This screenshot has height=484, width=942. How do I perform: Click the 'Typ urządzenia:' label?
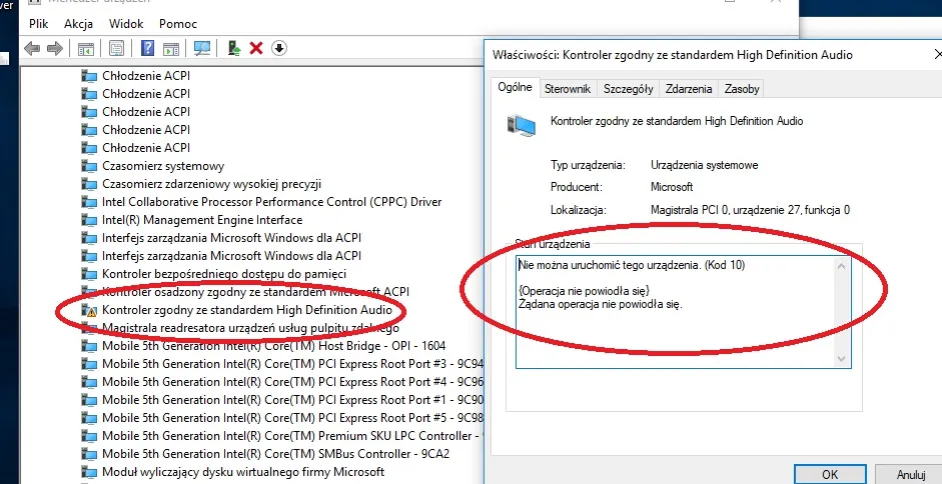[x=588, y=165]
